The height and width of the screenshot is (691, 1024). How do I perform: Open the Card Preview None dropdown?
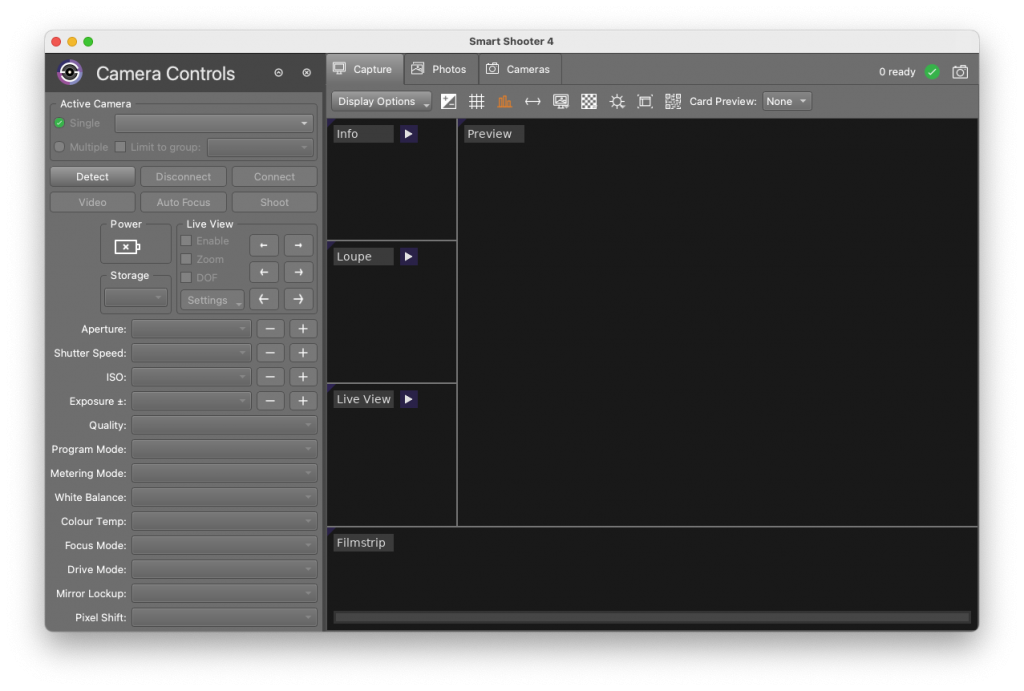787,101
